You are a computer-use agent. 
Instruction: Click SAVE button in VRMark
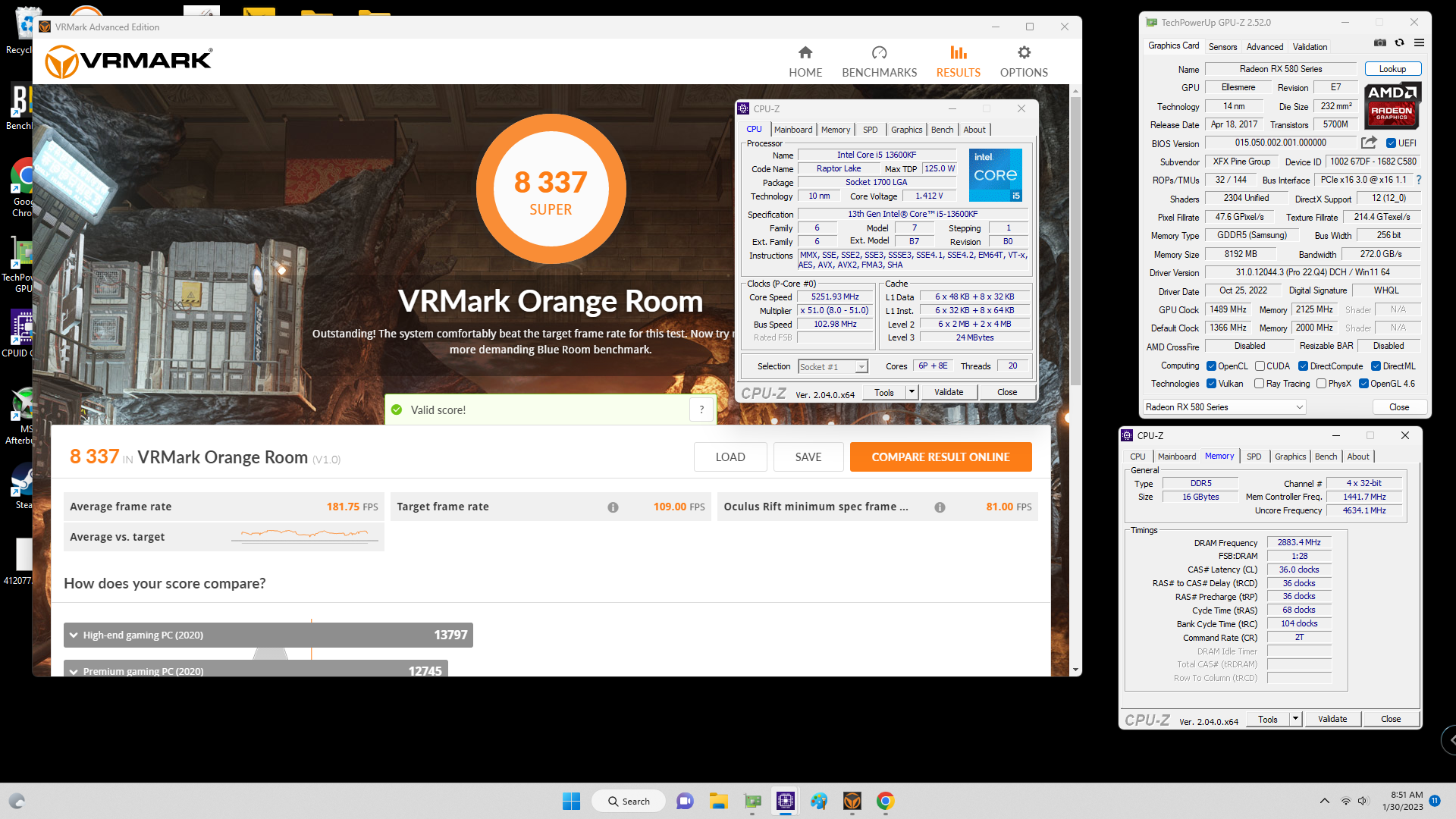(x=808, y=457)
